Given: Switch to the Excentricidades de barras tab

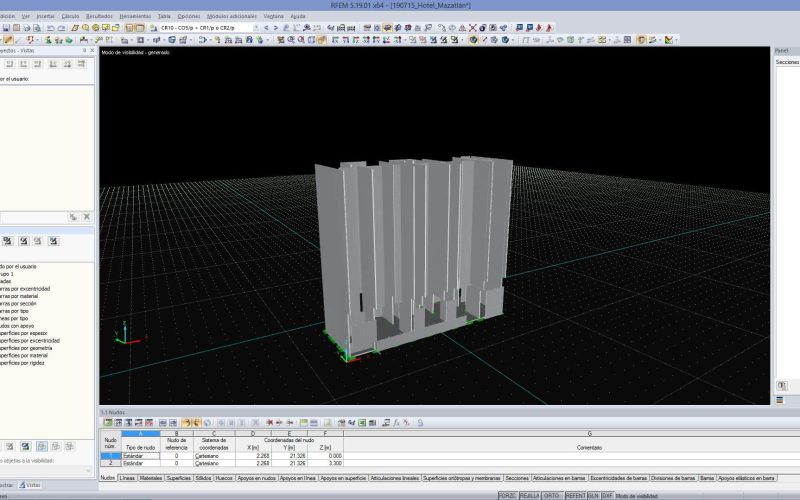Looking at the screenshot, I should pos(618,478).
